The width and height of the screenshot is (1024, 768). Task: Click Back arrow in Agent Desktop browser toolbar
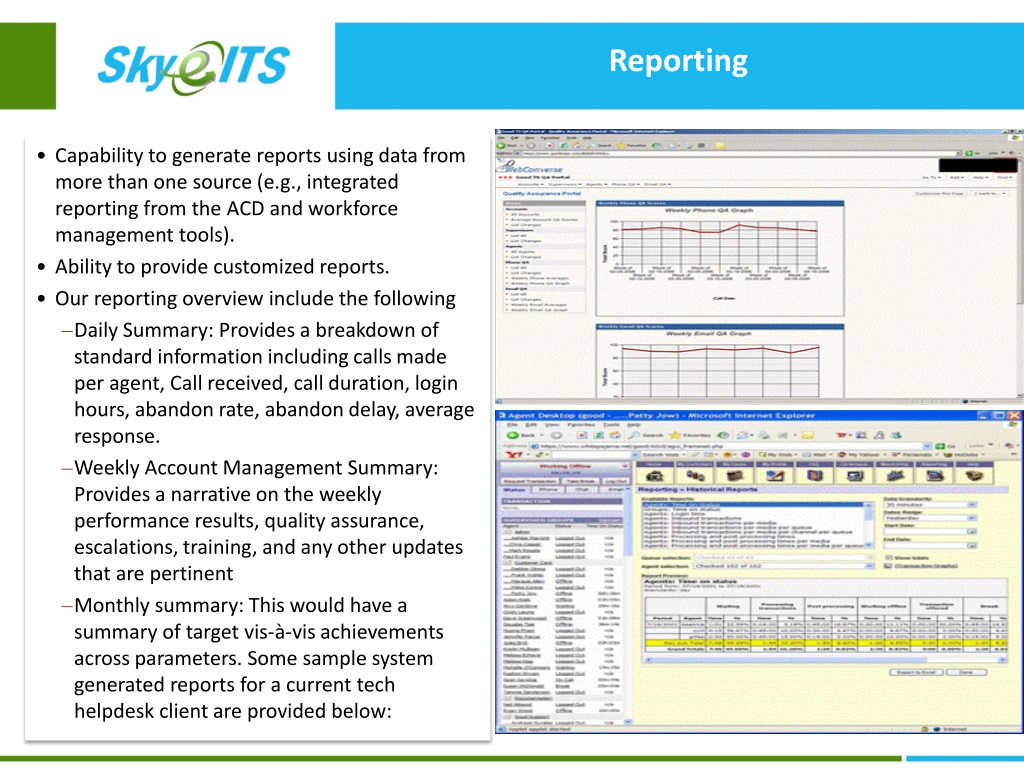tap(513, 435)
